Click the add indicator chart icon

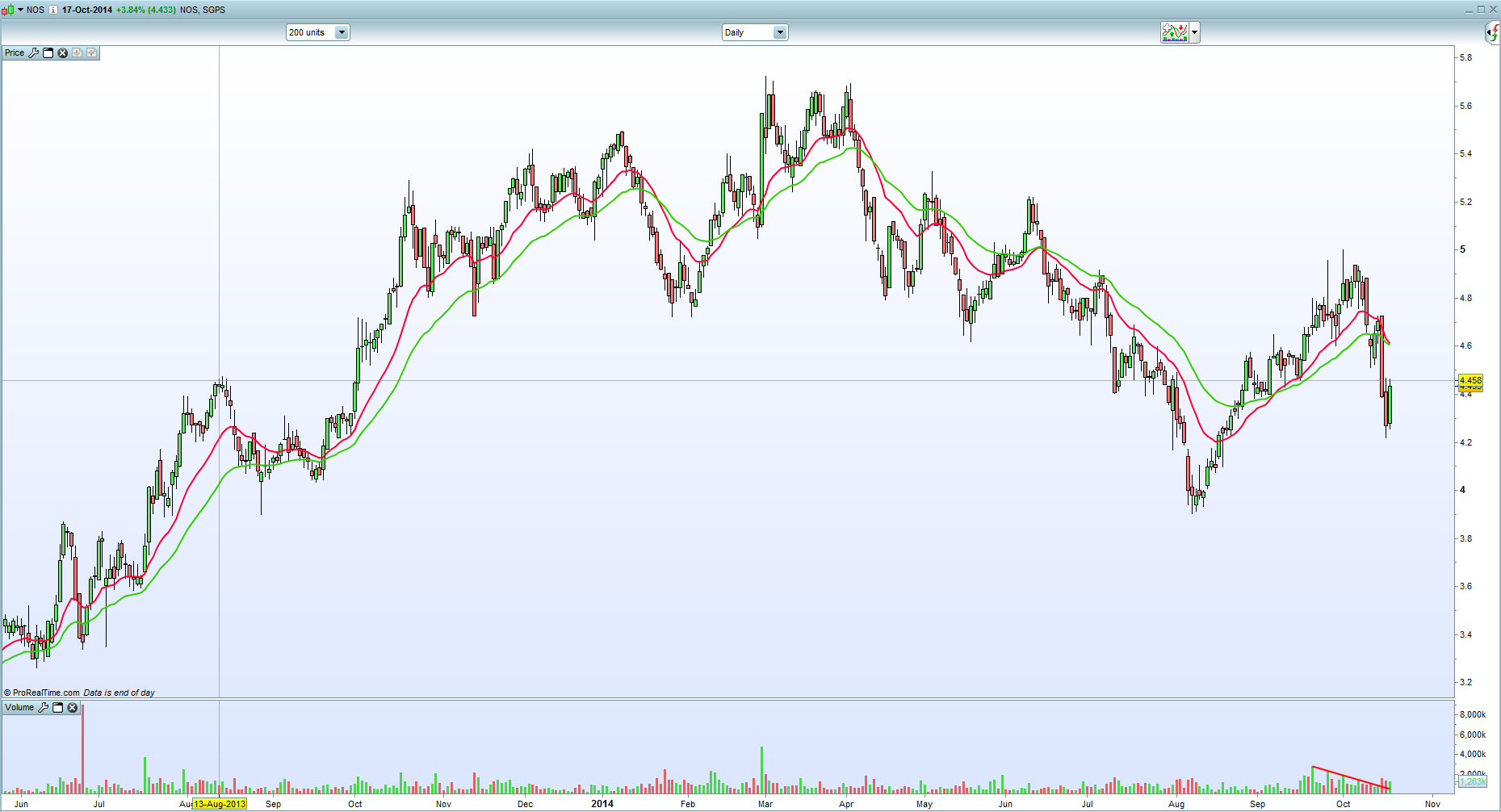click(1175, 32)
